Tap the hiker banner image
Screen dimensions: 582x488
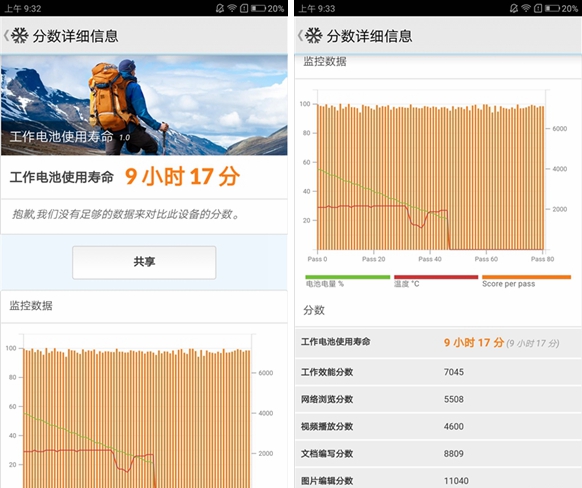point(144,105)
